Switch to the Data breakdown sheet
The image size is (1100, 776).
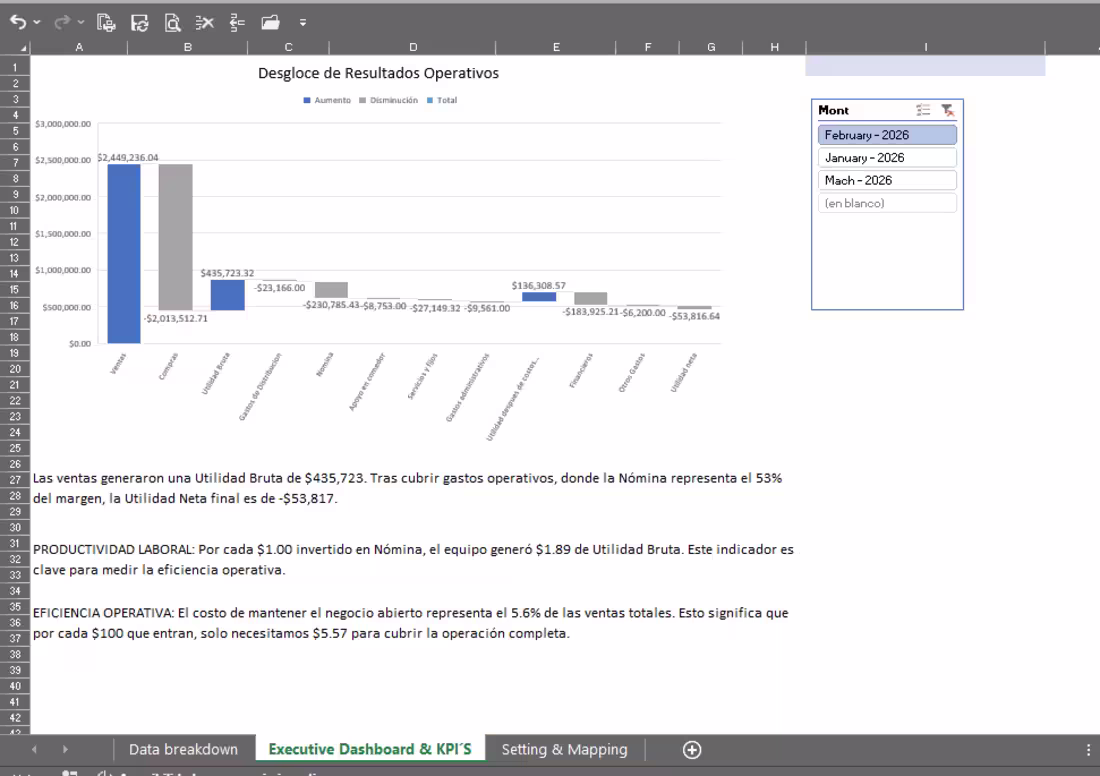[x=183, y=749]
